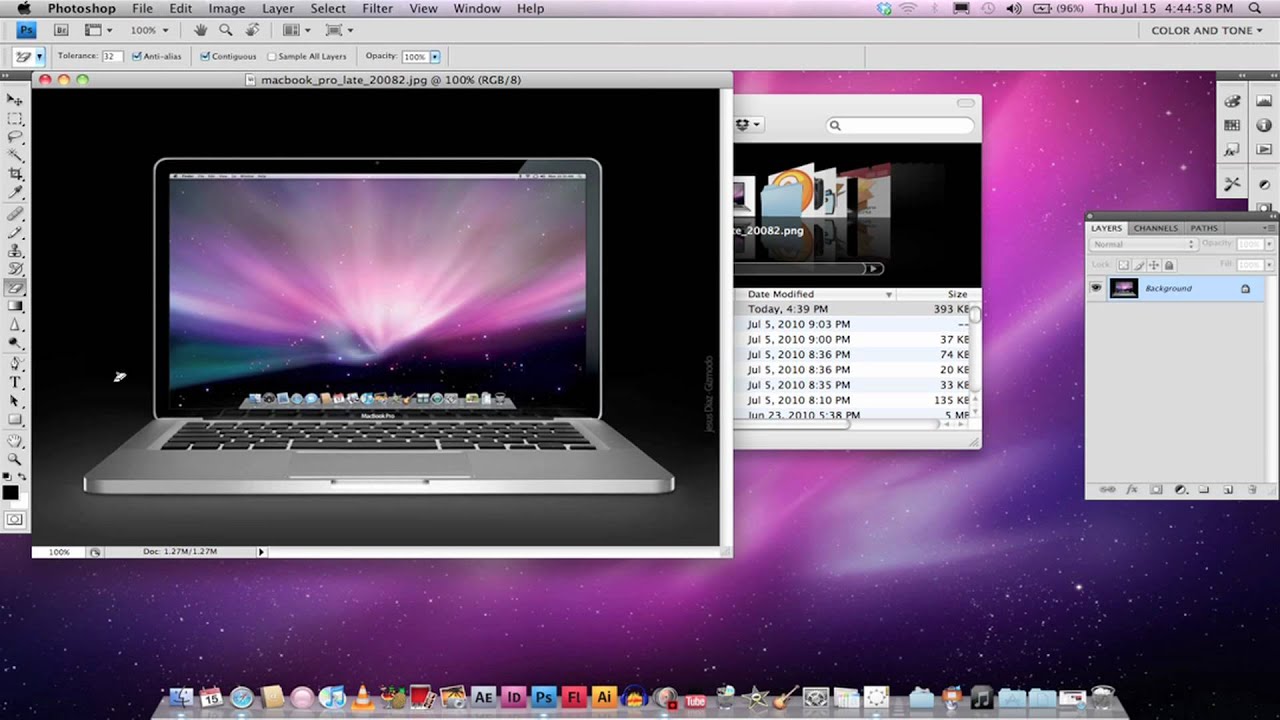Toggle lock all in Layers panel
This screenshot has width=1280, height=720.
click(1169, 265)
